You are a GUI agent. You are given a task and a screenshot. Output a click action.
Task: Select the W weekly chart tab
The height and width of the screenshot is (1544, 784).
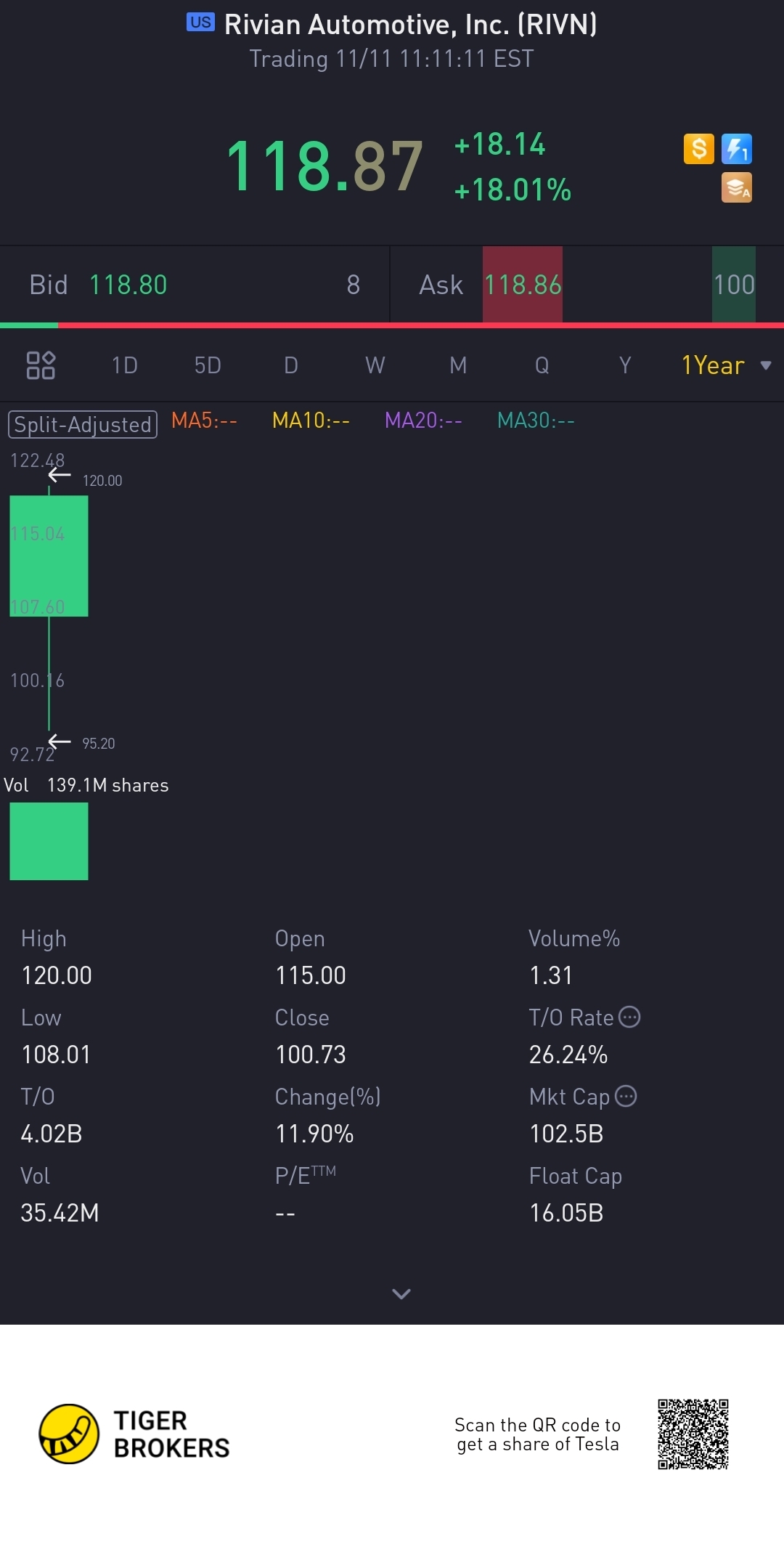click(375, 365)
